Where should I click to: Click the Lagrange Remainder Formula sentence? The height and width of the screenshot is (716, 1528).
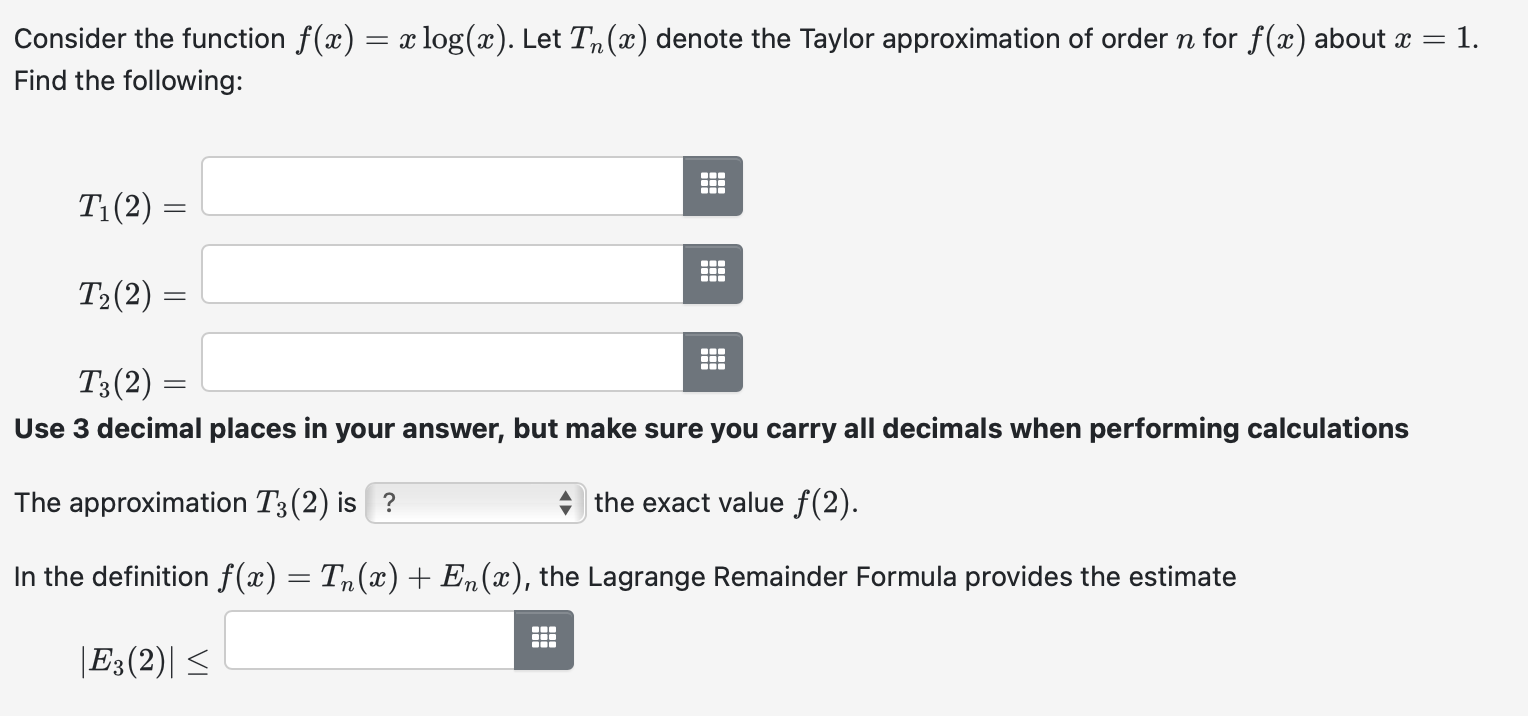click(625, 576)
